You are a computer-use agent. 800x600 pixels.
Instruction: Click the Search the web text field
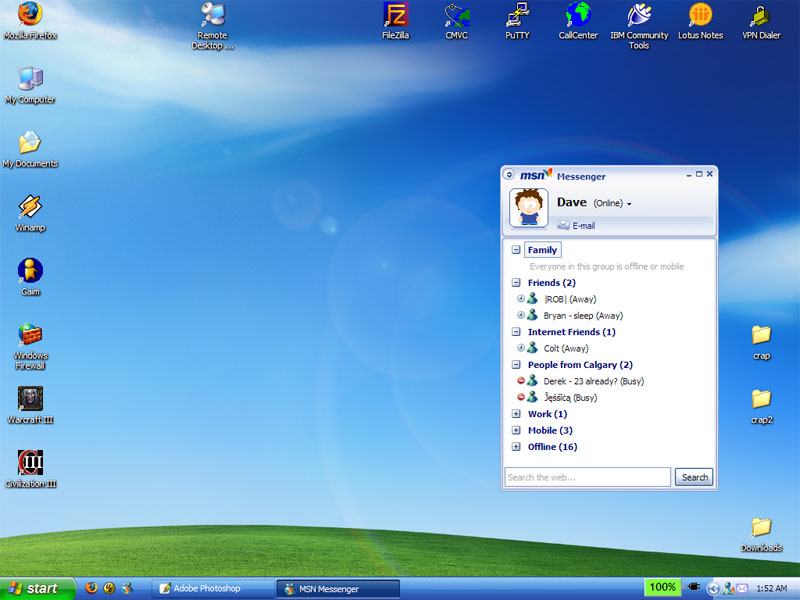(587, 477)
